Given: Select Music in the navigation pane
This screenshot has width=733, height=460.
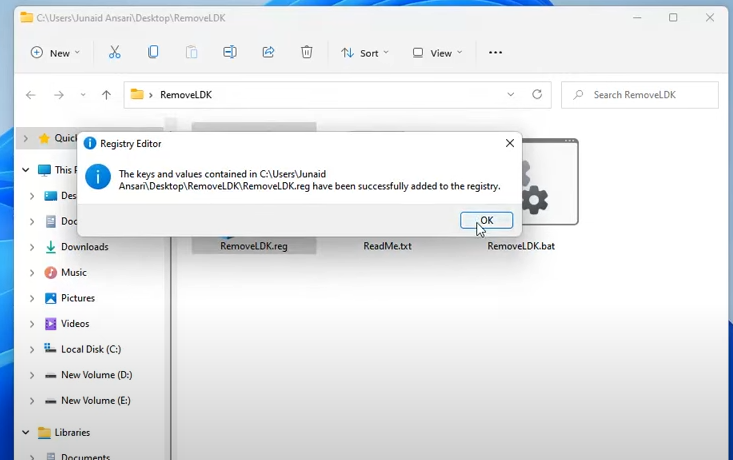Looking at the screenshot, I should pos(74,273).
